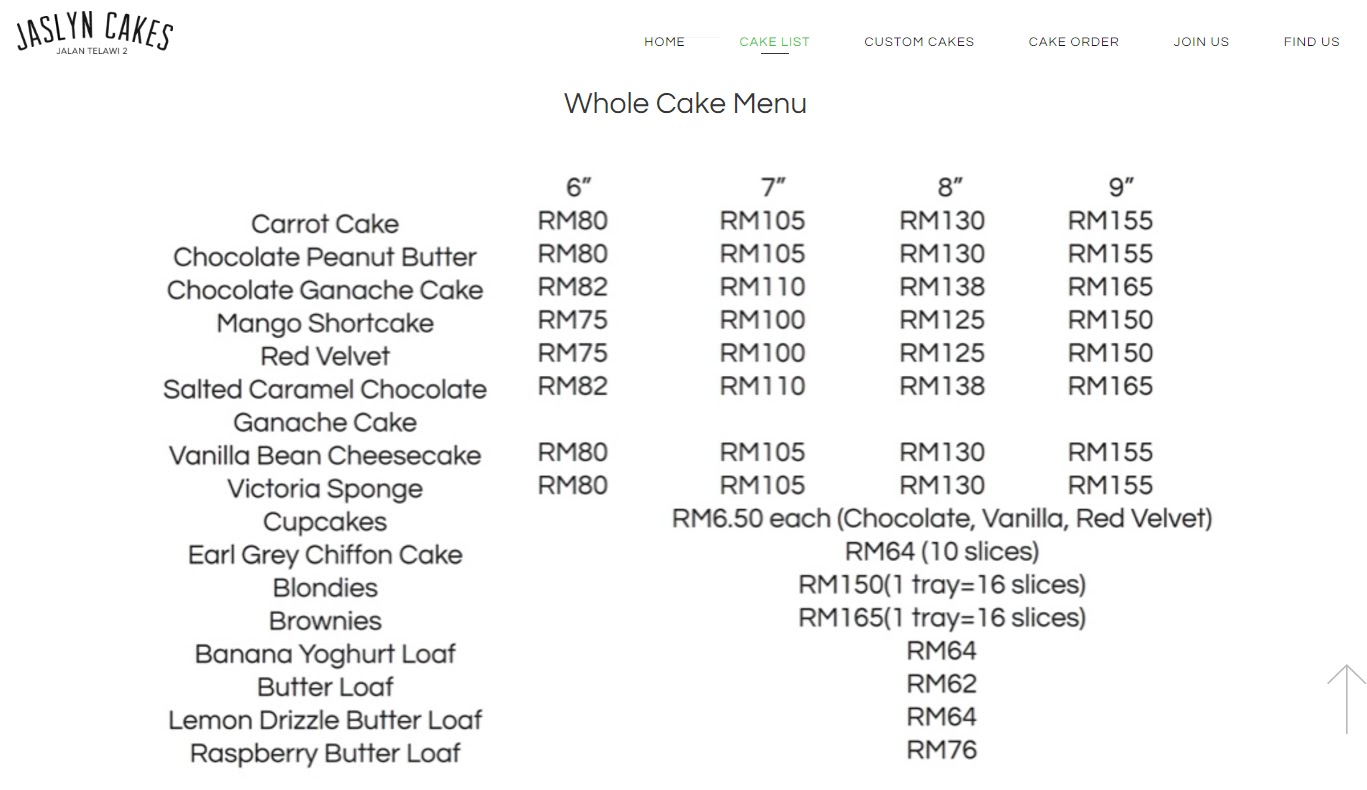Click the scroll-to-top arrow icon
This screenshot has width=1367, height=790.
[x=1346, y=699]
